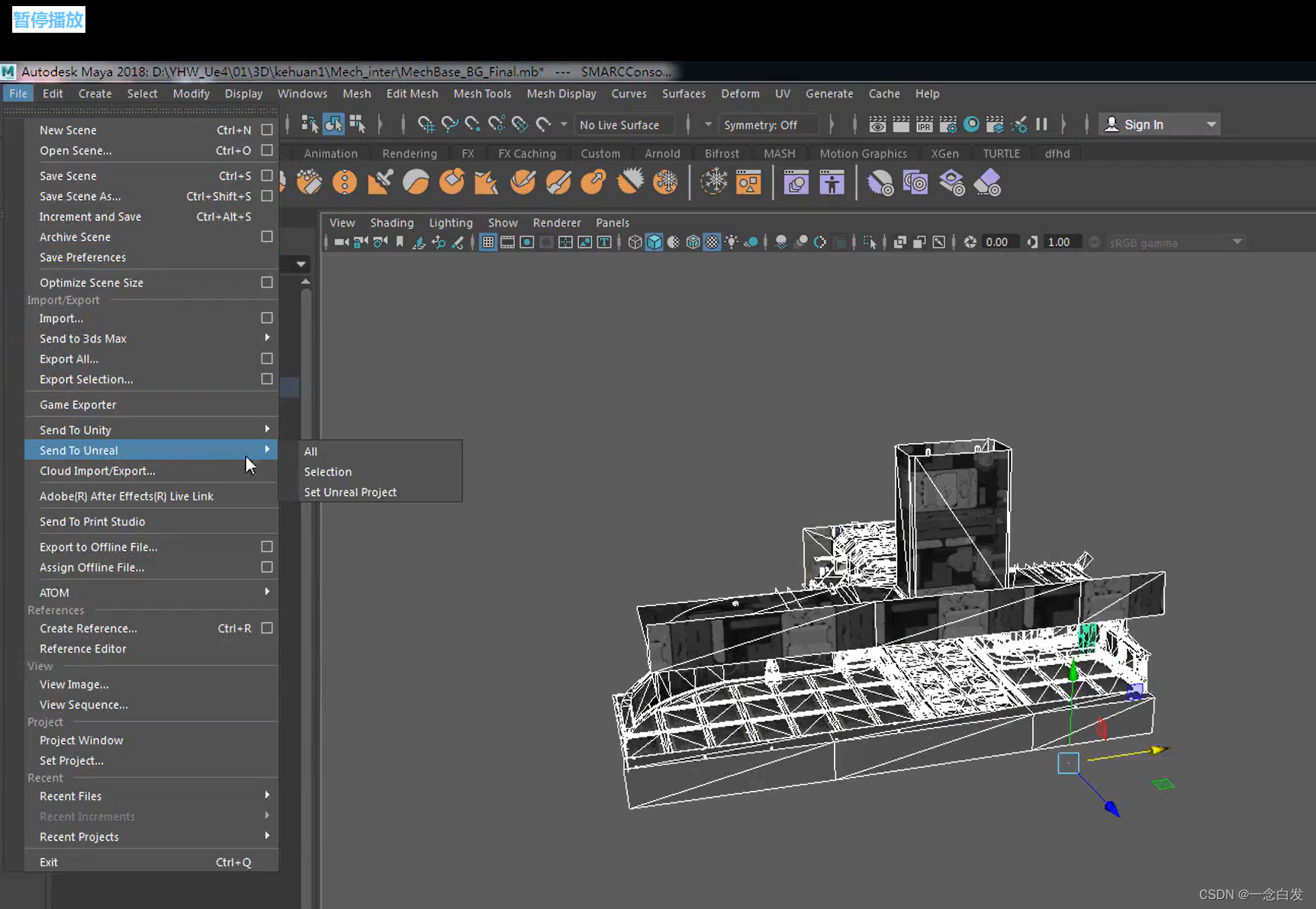Open Save Scene options box
This screenshot has height=909, width=1316.
(x=267, y=175)
